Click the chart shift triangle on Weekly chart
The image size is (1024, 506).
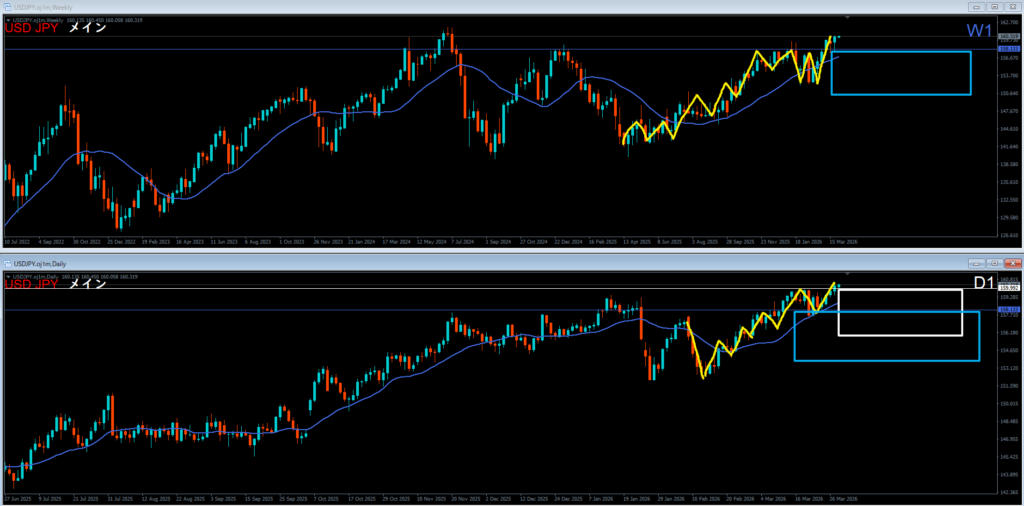848,18
